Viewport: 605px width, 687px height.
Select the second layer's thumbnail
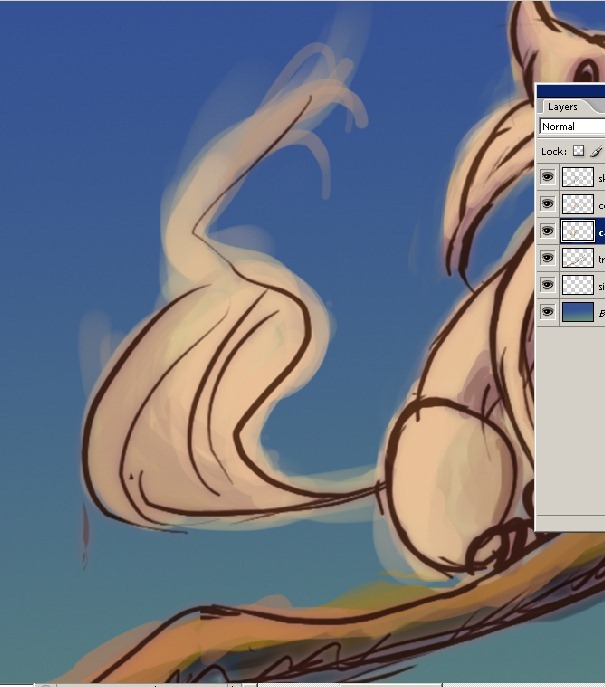(577, 204)
